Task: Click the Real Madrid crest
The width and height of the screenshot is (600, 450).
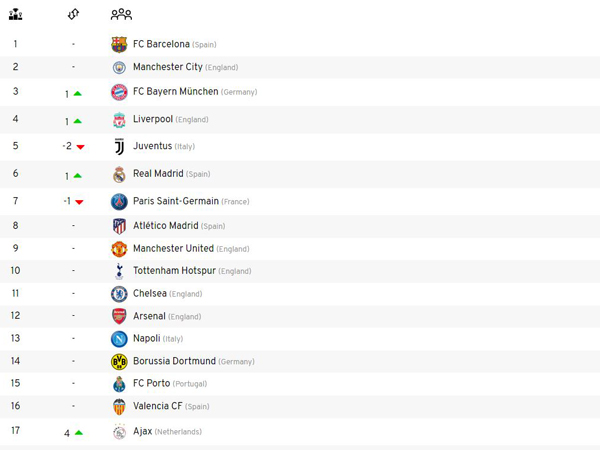Action: click(119, 174)
